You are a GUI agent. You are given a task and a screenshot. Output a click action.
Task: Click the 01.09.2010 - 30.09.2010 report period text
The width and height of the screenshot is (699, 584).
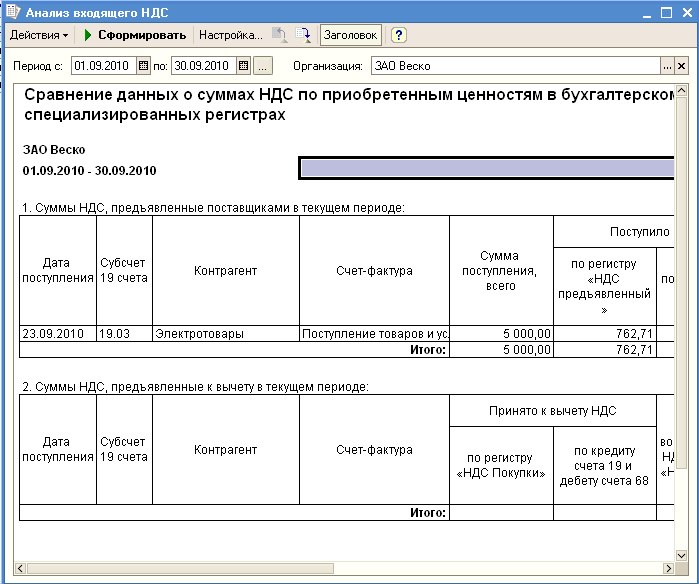point(90,170)
